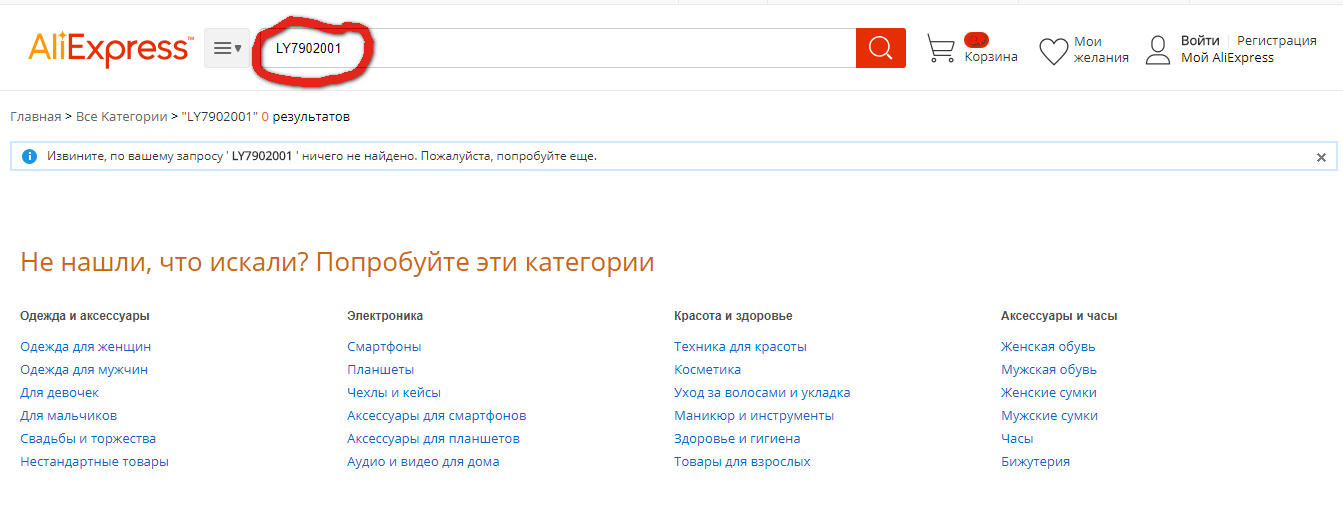Click the user profile icon
1343x524 pixels.
[x=1157, y=50]
